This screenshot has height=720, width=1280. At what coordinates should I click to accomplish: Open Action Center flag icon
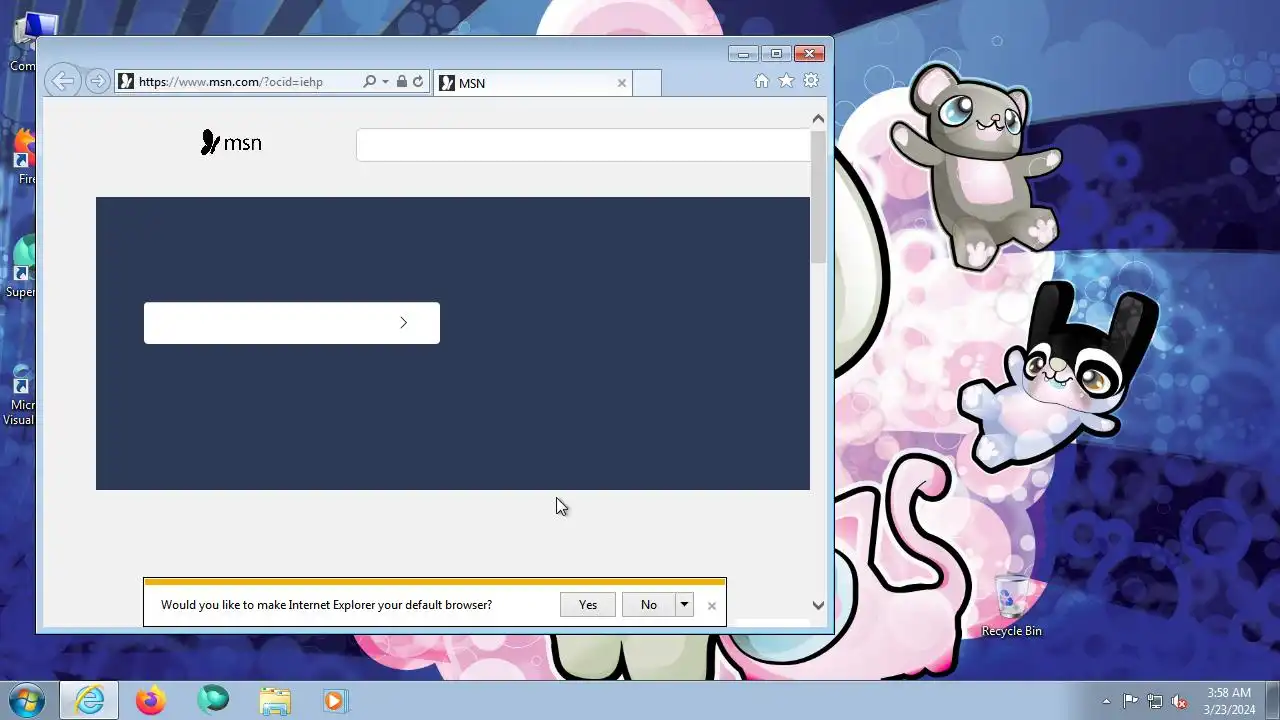[1131, 701]
